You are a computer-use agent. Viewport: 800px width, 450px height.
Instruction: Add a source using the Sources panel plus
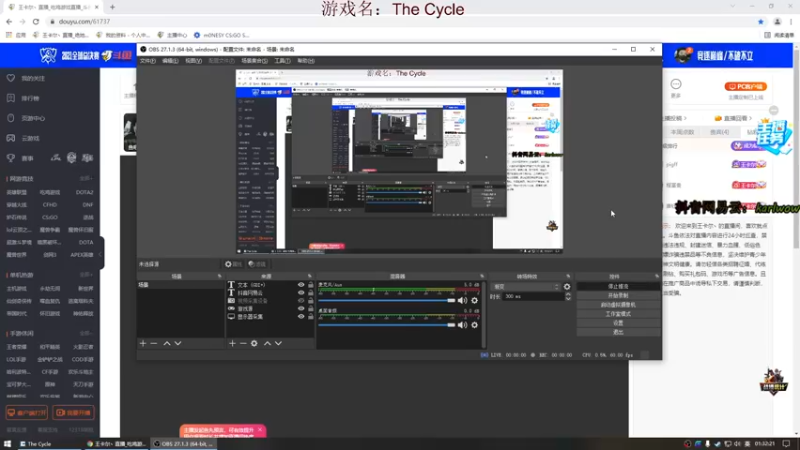[232, 343]
